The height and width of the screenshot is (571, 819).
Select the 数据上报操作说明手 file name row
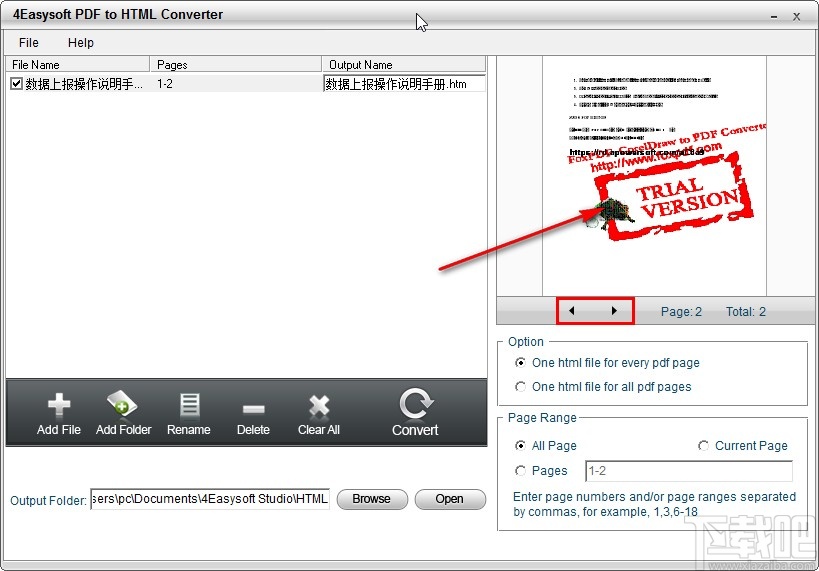point(84,84)
